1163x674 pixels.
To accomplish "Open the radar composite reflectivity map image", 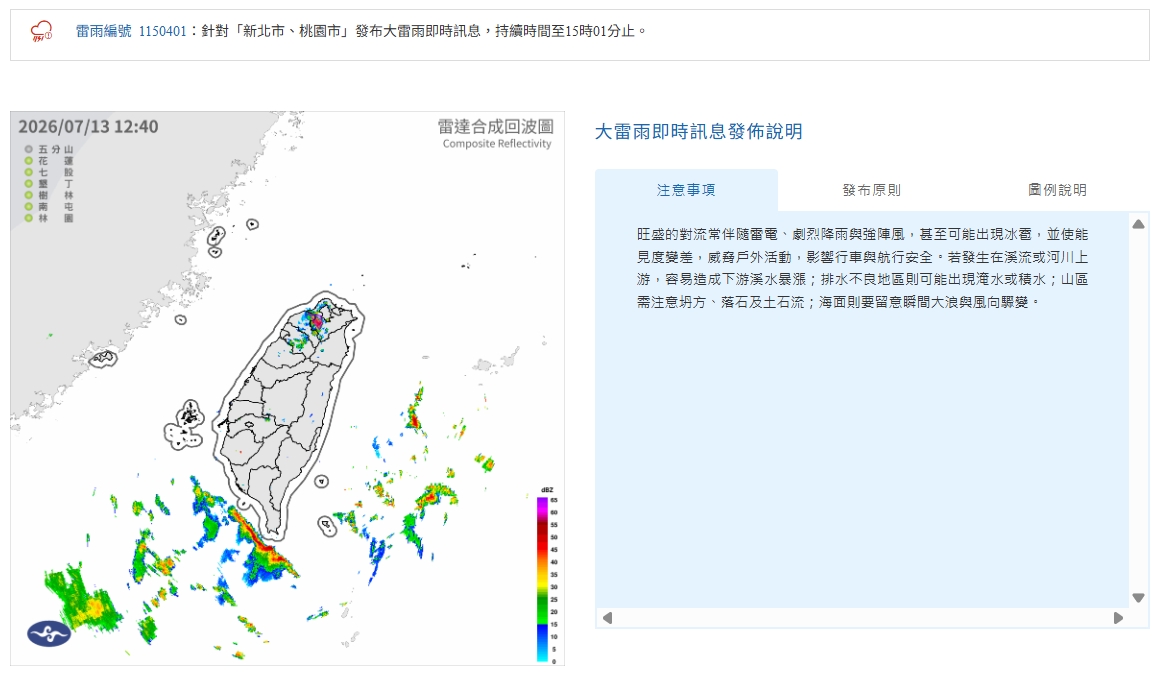I will pos(287,388).
